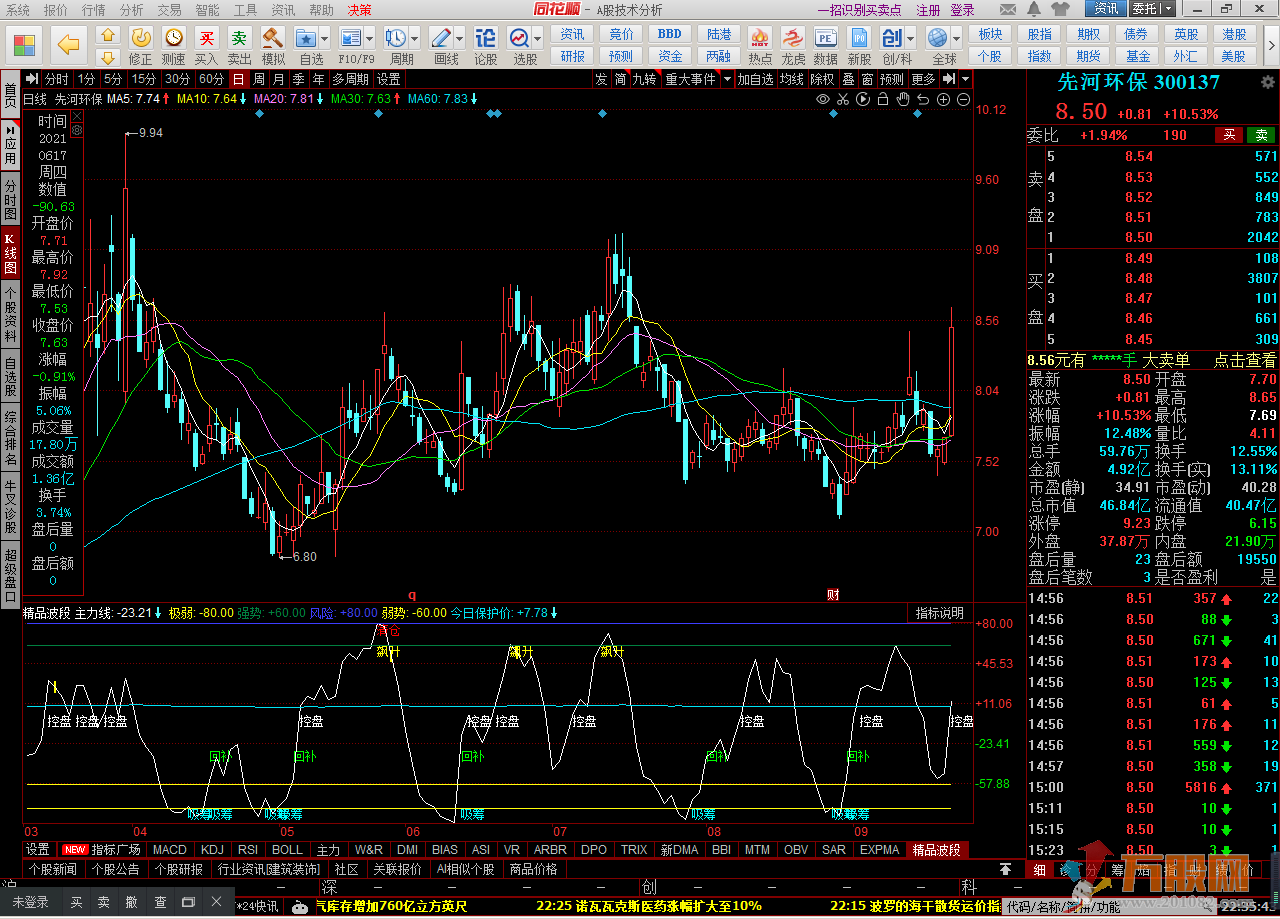This screenshot has height=919, width=1280.
Task: Click the 注册 register link
Action: tap(929, 9)
